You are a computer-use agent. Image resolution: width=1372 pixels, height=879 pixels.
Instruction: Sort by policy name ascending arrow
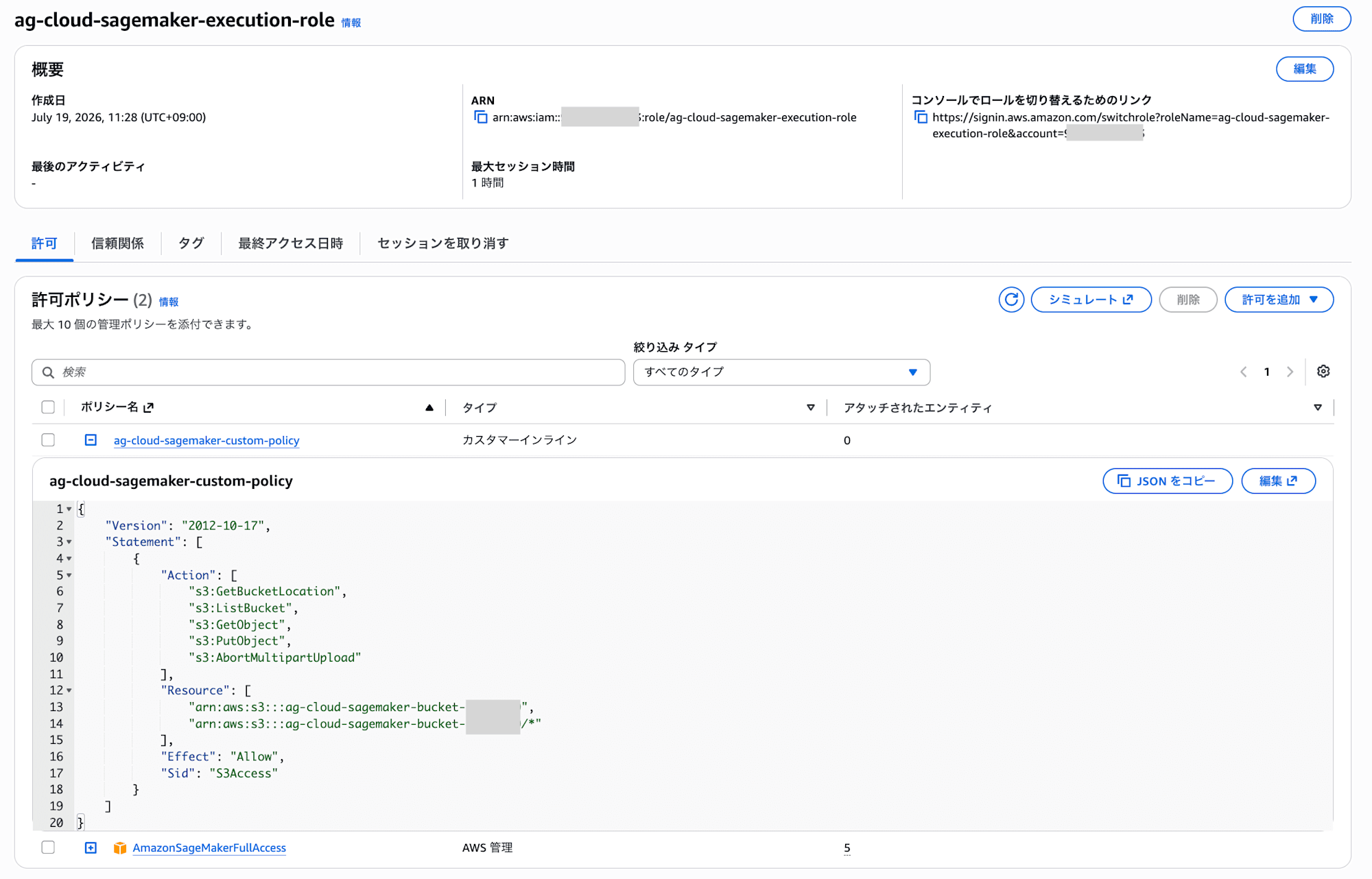429,407
